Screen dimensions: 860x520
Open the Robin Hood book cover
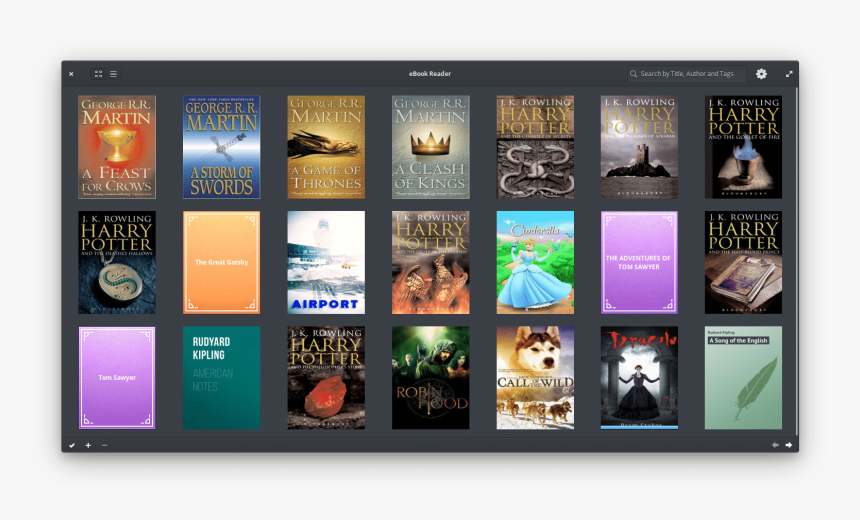coord(431,378)
